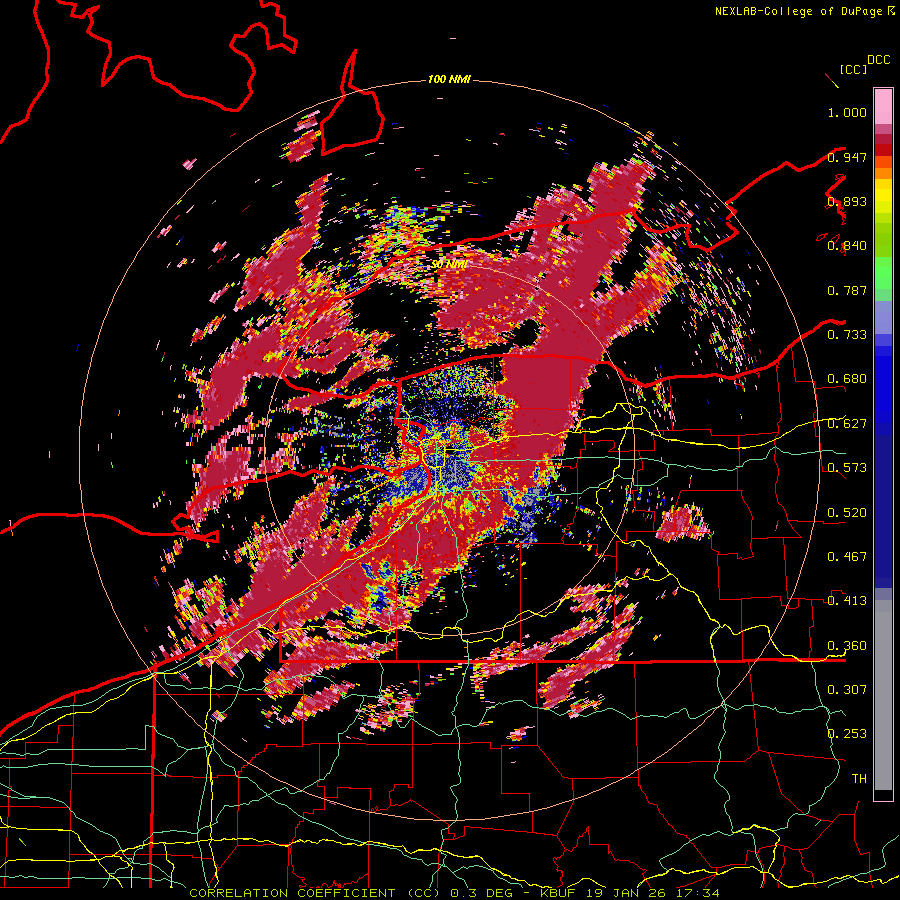Click the 0.680 scale value
Image resolution: width=900 pixels, height=900 pixels.
click(x=847, y=379)
